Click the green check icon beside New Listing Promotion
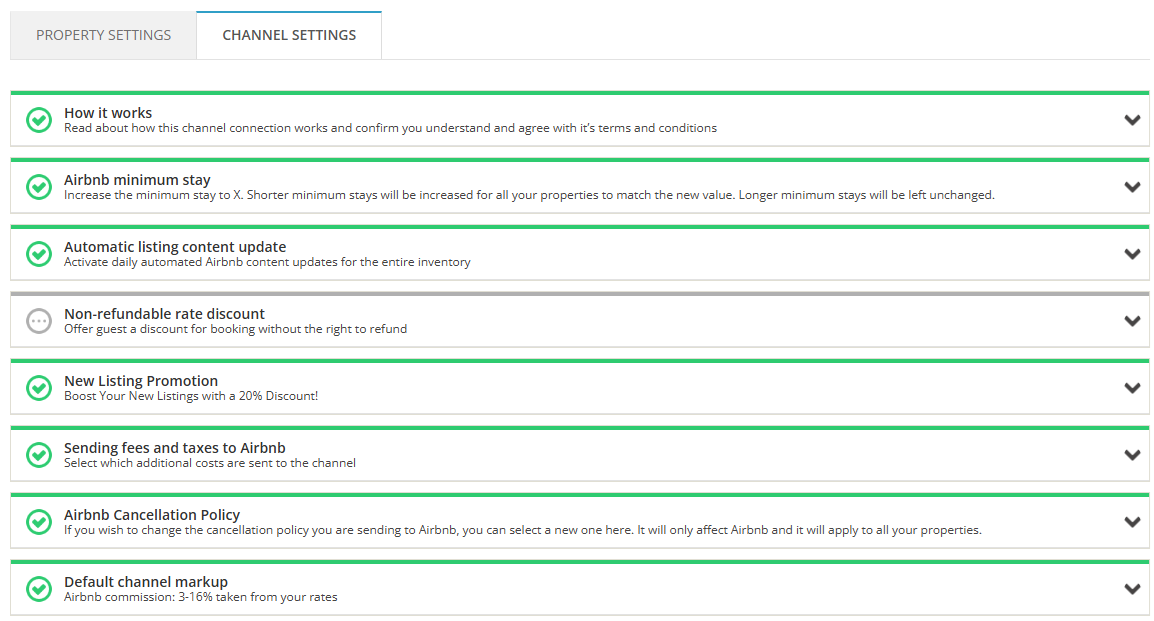 point(39,388)
